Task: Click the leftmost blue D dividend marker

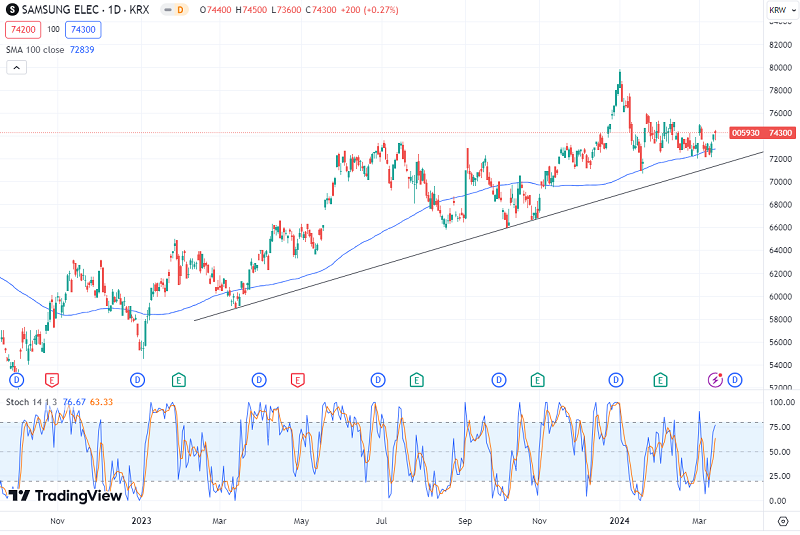Action: [x=15, y=380]
